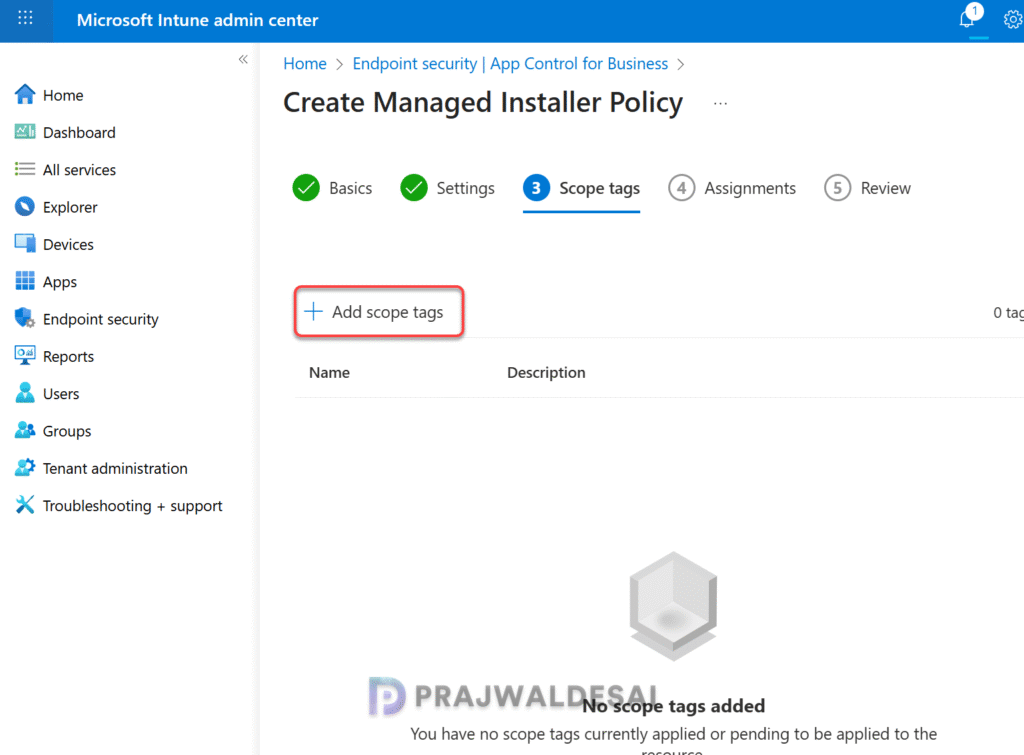Click the Troubleshooting tools icon
Image resolution: width=1024 pixels, height=755 pixels.
(x=25, y=505)
